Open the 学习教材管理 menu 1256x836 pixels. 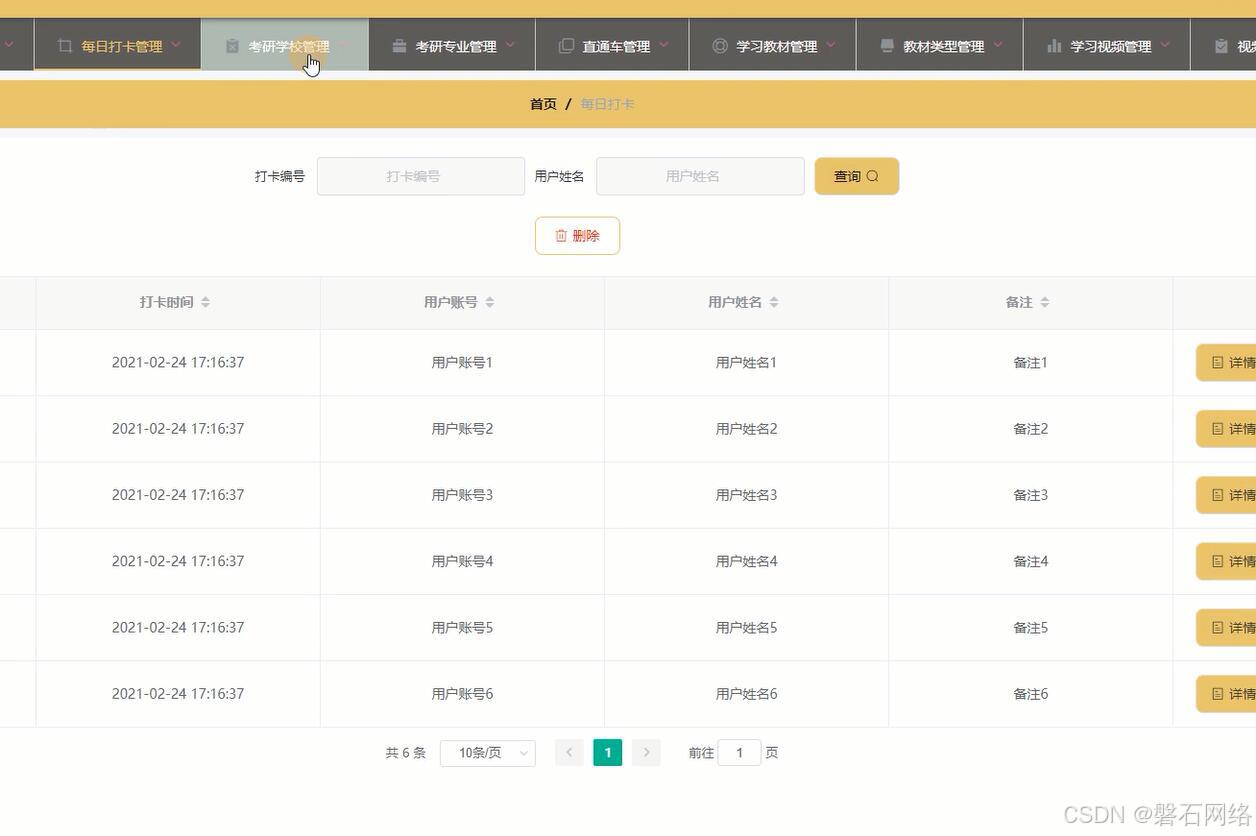pyautogui.click(x=773, y=45)
